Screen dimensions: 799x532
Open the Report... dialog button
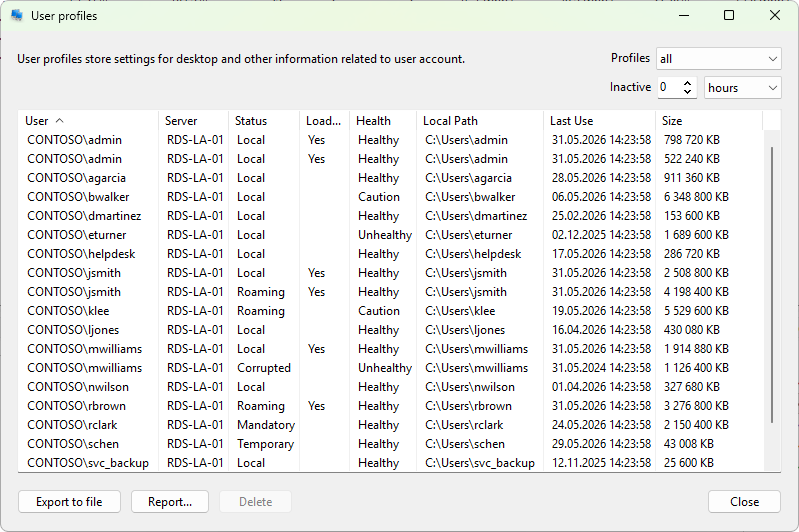pos(170,502)
